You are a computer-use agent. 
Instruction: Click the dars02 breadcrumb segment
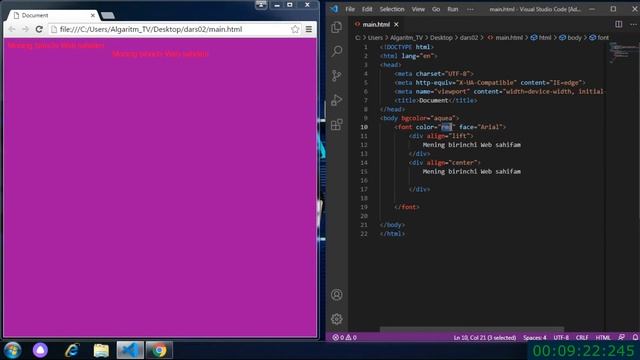(x=469, y=38)
